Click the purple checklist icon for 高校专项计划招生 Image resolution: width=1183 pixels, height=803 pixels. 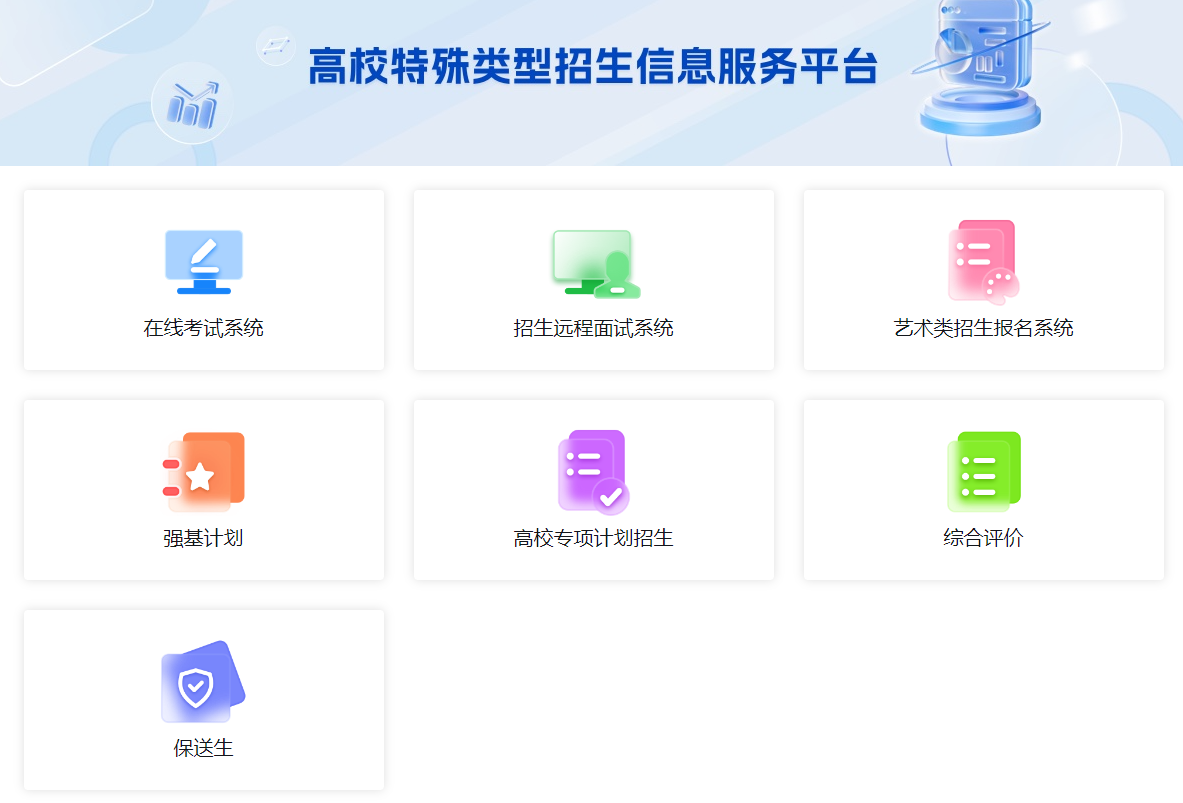[594, 472]
